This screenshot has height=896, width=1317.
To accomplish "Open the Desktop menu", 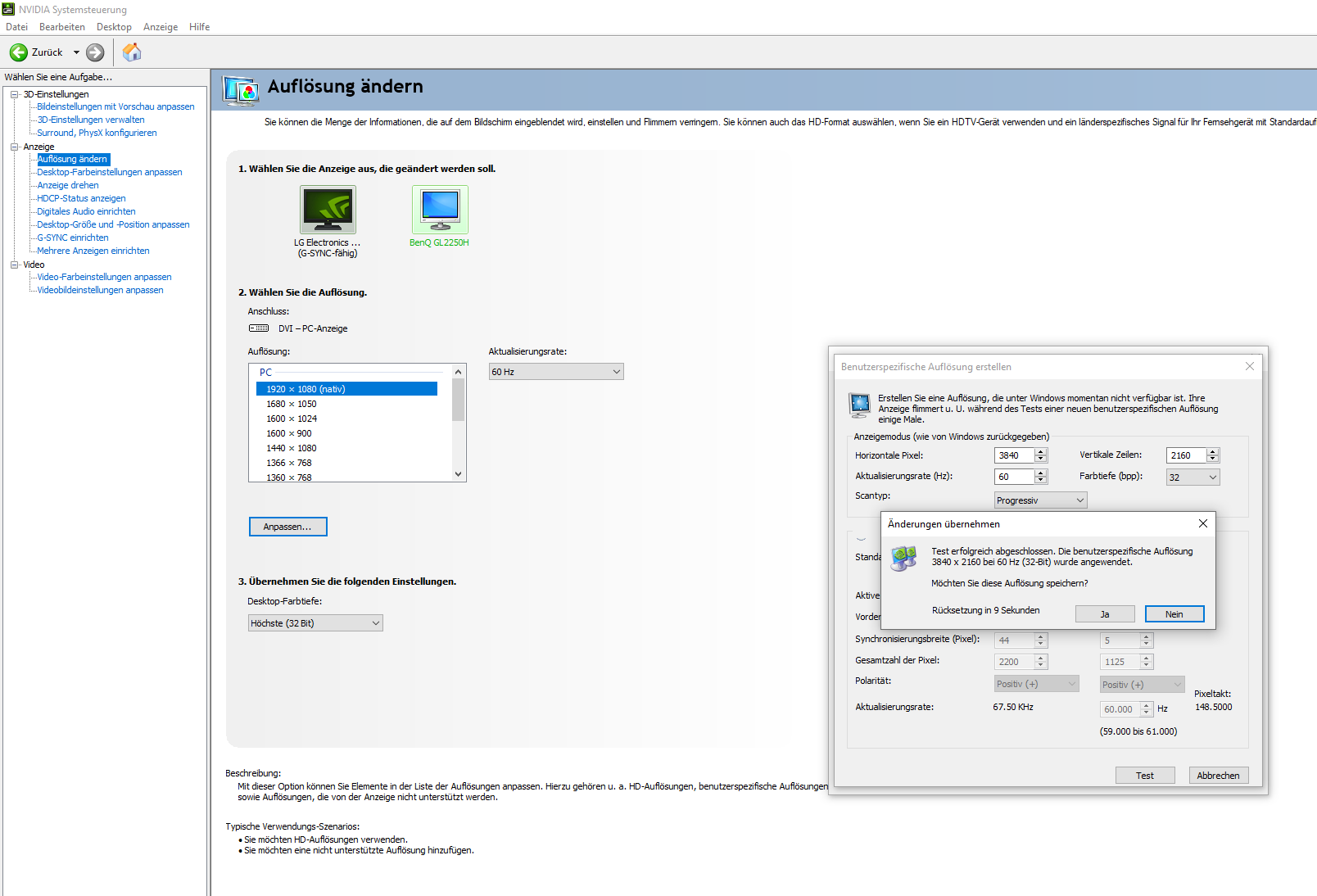I will (114, 27).
